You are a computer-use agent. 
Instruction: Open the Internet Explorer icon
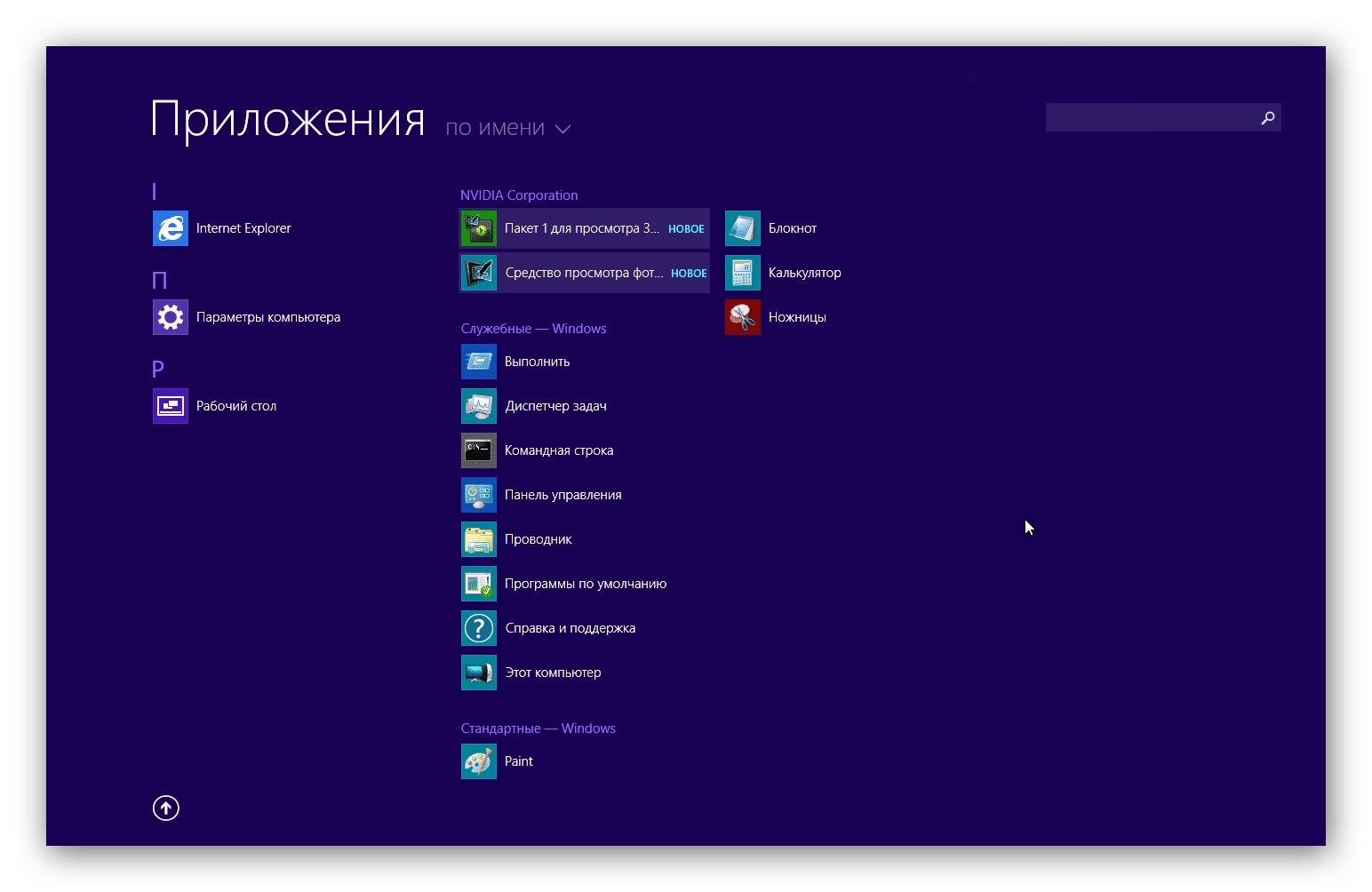[170, 228]
